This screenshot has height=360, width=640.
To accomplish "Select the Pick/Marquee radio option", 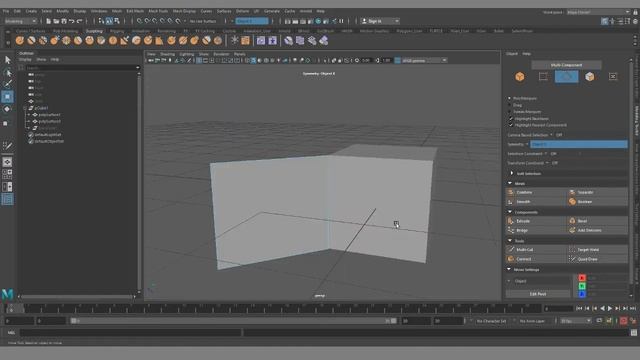I will (509, 98).
